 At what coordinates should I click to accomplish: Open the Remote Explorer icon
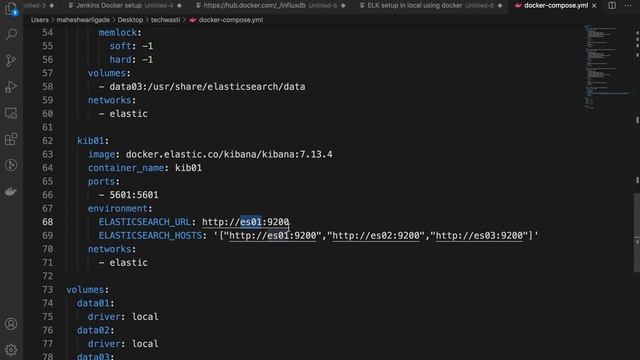click(x=11, y=113)
